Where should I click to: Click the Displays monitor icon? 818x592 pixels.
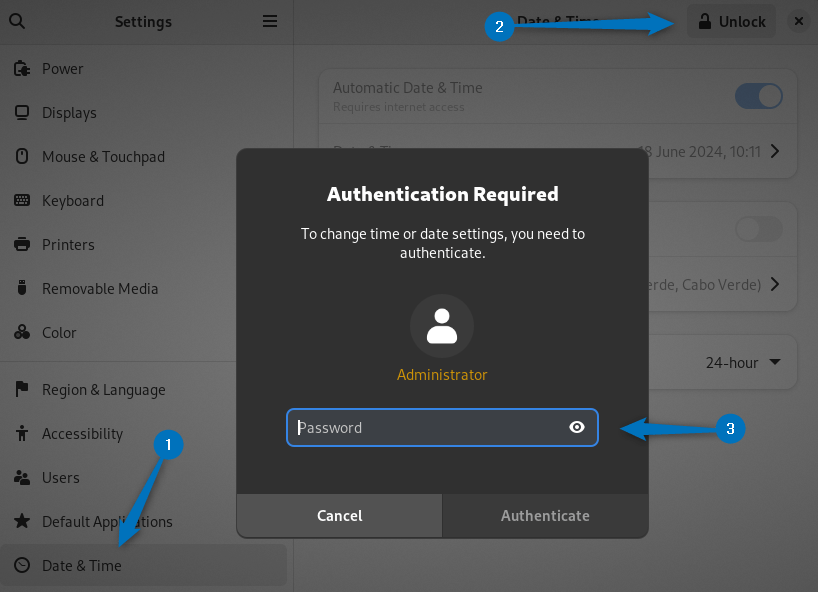pyautogui.click(x=21, y=113)
